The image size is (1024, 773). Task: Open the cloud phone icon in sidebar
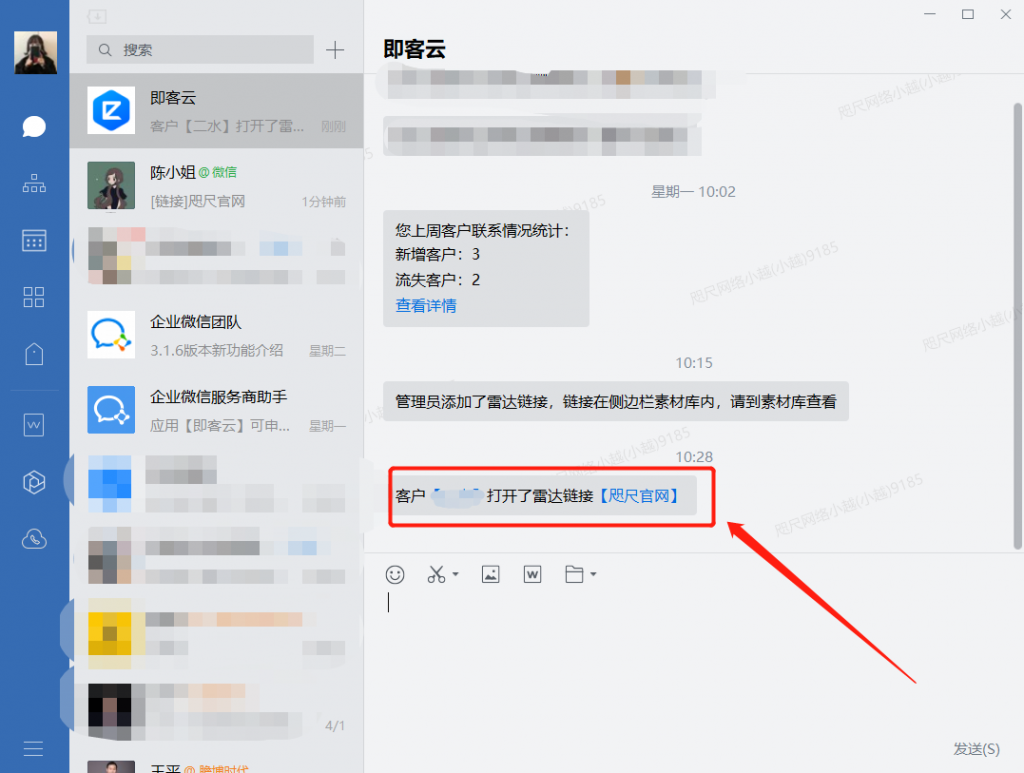tap(34, 539)
